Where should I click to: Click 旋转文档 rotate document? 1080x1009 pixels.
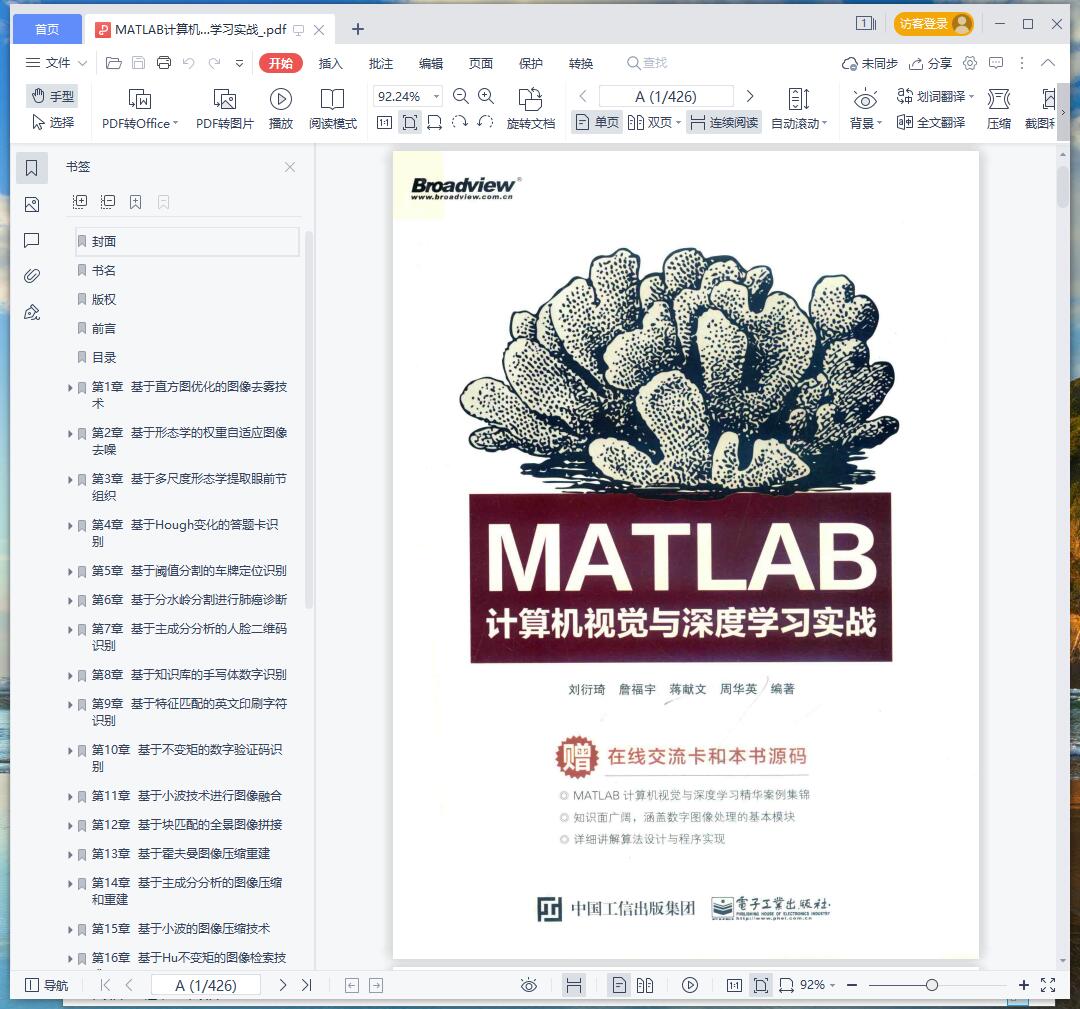pyautogui.click(x=530, y=109)
